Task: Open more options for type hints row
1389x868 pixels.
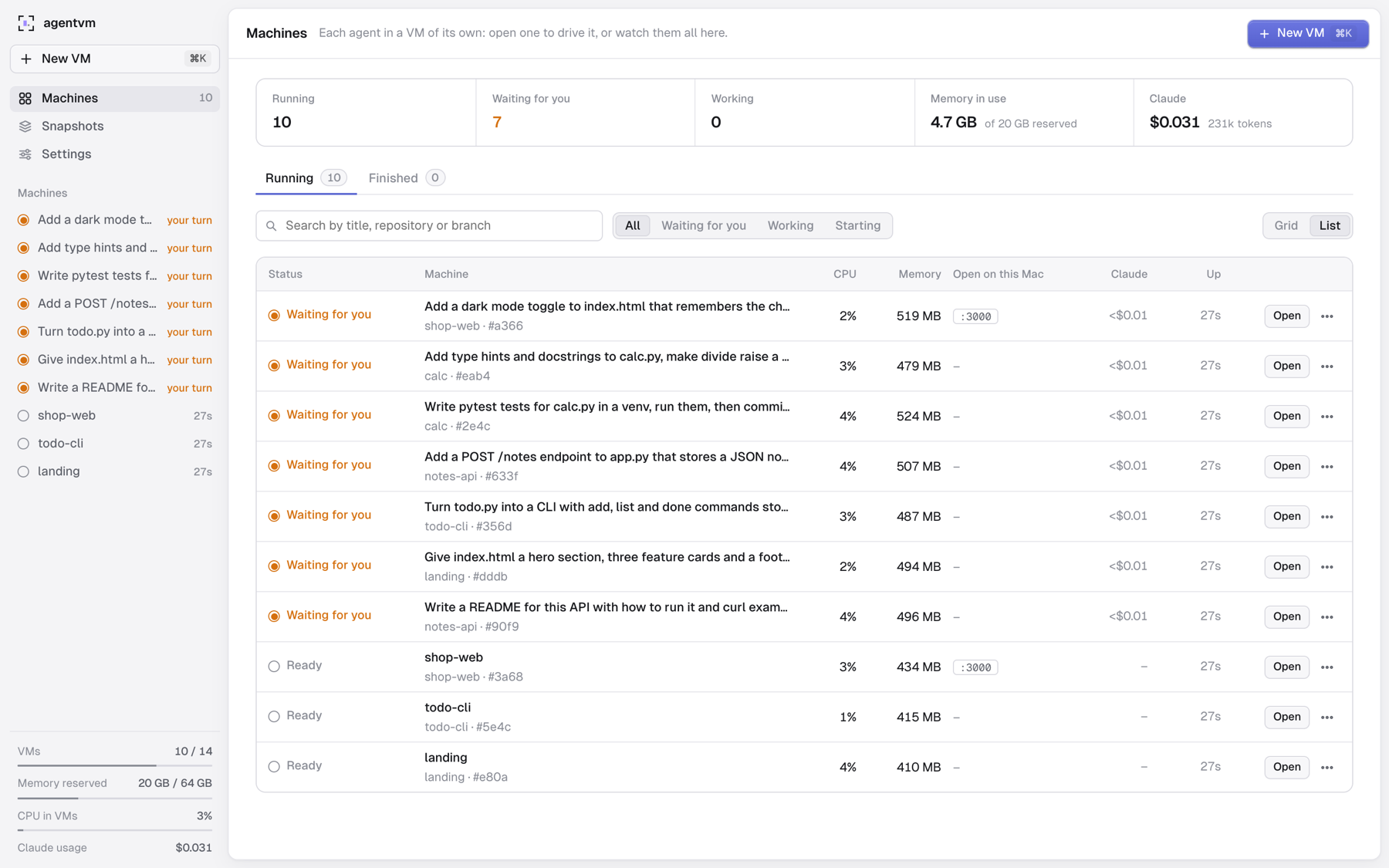Action: coord(1327,366)
